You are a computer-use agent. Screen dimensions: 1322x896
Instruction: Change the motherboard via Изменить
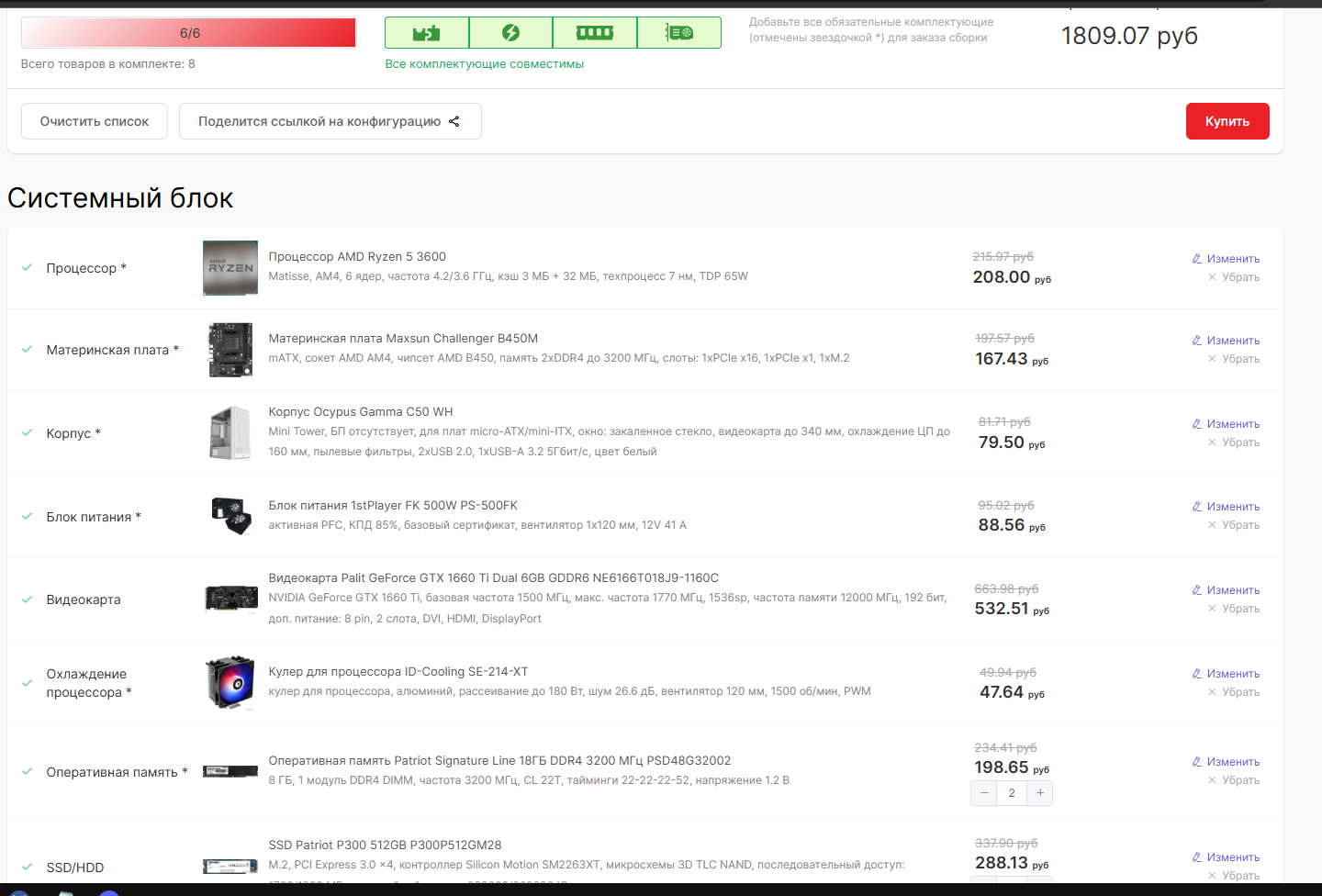coord(1226,341)
